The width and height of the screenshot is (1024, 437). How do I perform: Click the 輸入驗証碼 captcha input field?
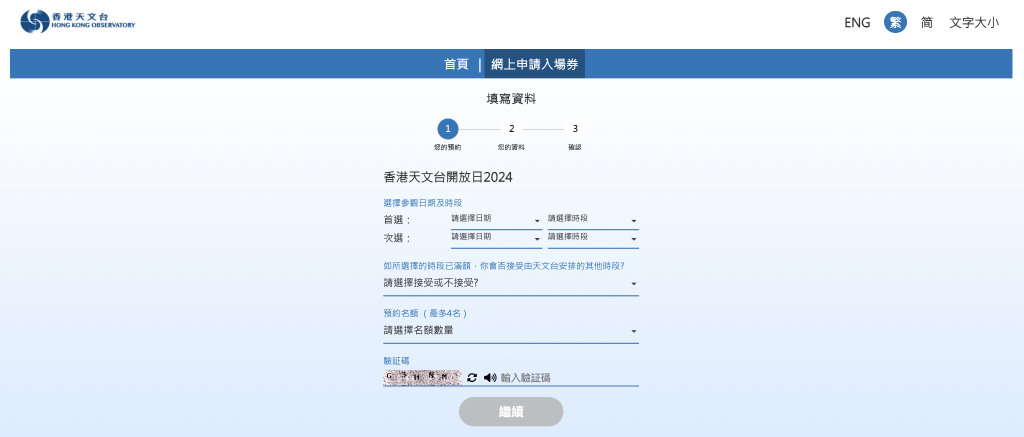[567, 378]
